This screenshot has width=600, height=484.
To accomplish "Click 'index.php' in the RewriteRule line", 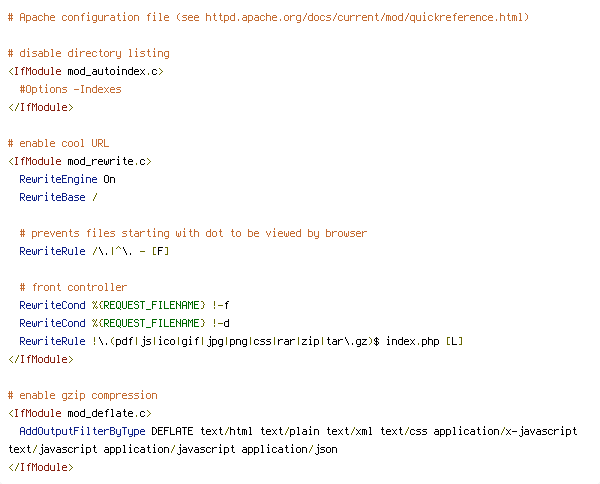I will (412, 341).
